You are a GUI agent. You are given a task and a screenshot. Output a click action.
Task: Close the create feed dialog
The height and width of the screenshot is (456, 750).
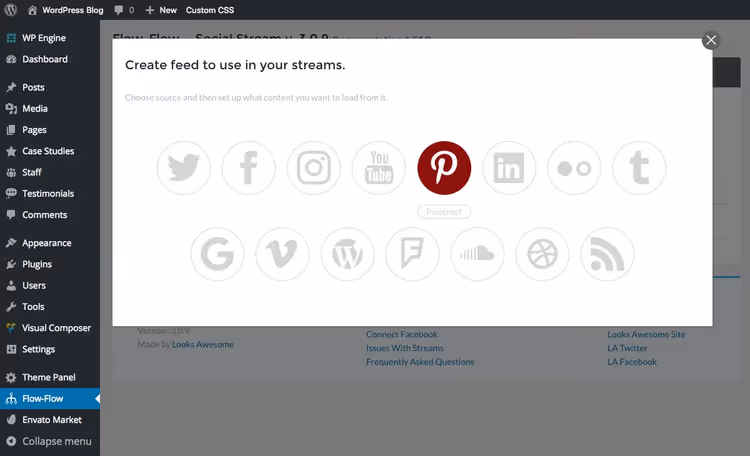coord(711,40)
